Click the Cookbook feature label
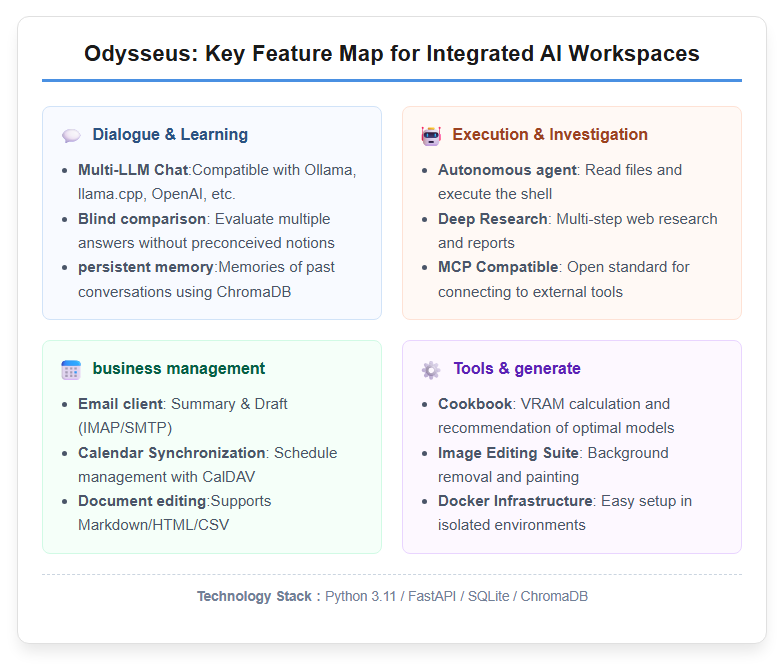The image size is (784, 671). [x=474, y=404]
